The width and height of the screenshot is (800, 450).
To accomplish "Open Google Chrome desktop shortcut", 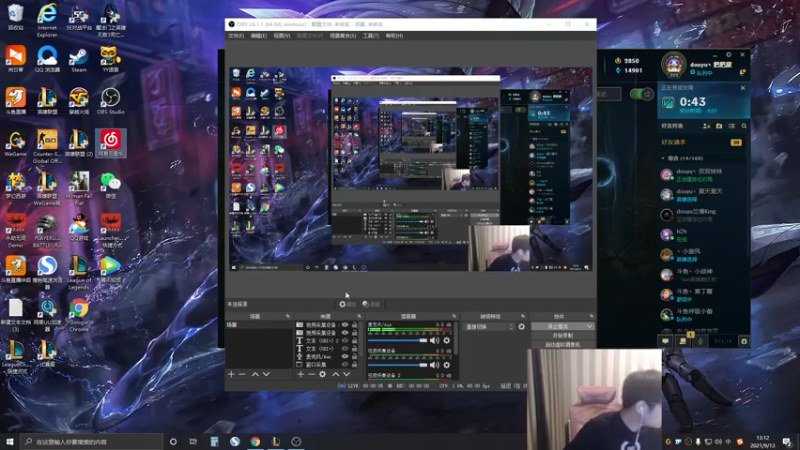I will [79, 315].
